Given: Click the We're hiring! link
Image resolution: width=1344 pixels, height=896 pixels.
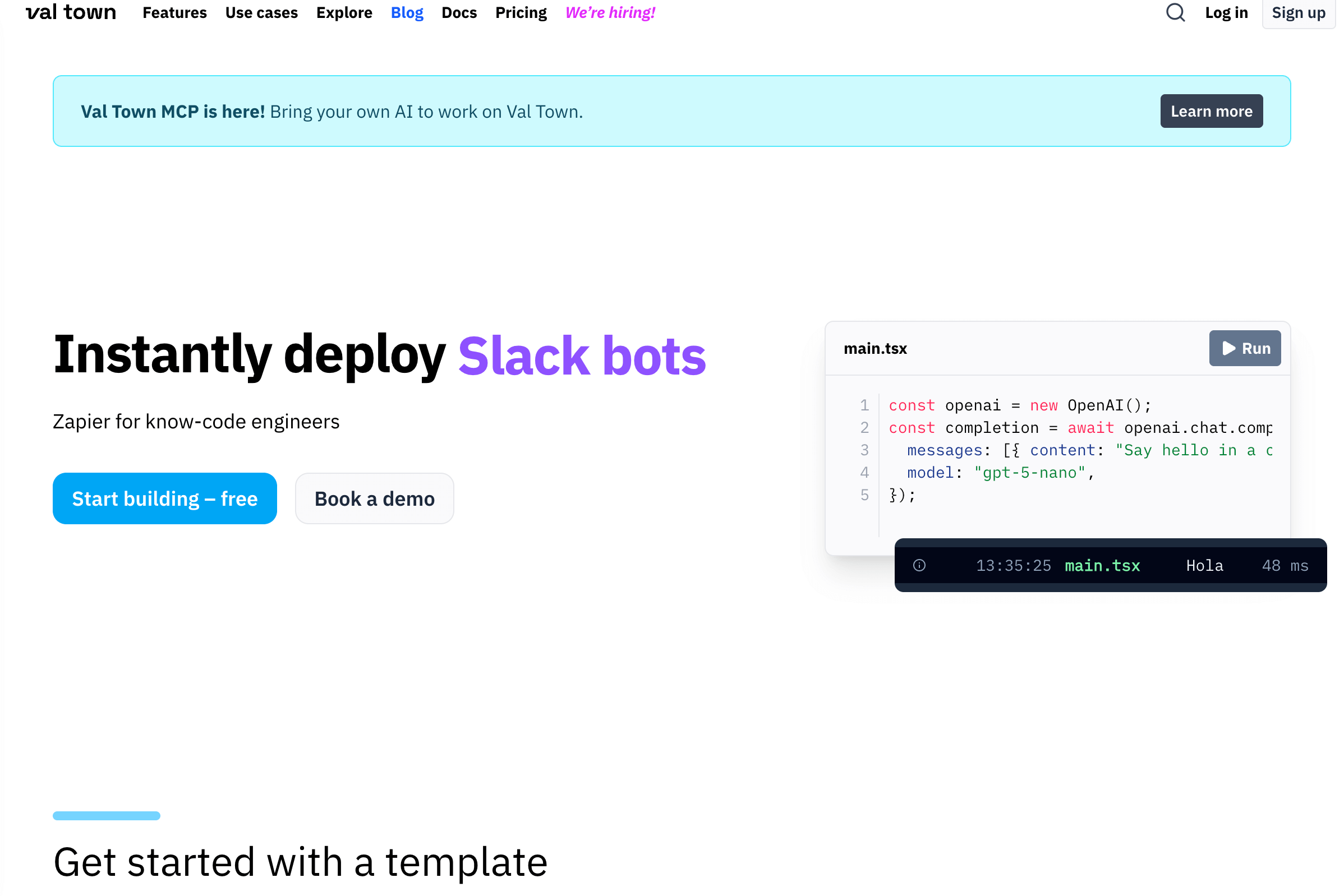Looking at the screenshot, I should [x=609, y=12].
